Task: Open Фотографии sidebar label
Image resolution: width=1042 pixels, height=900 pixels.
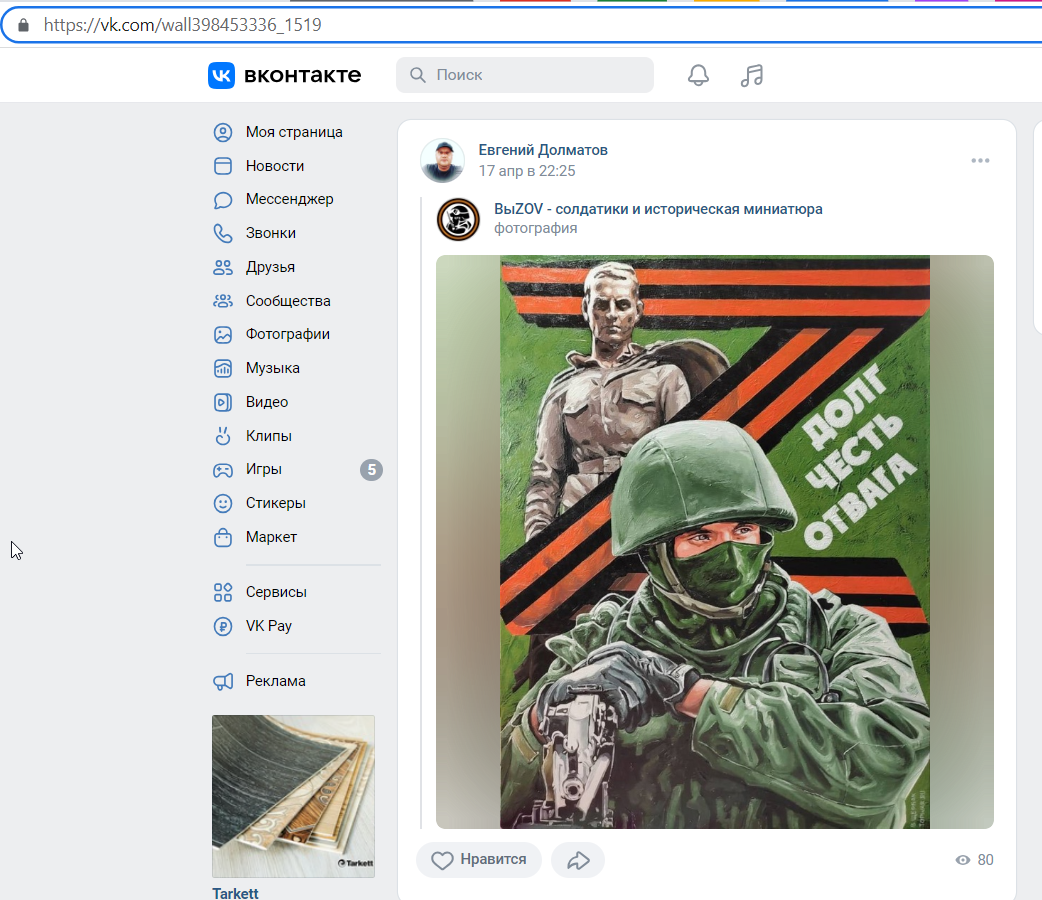Action: click(x=288, y=334)
